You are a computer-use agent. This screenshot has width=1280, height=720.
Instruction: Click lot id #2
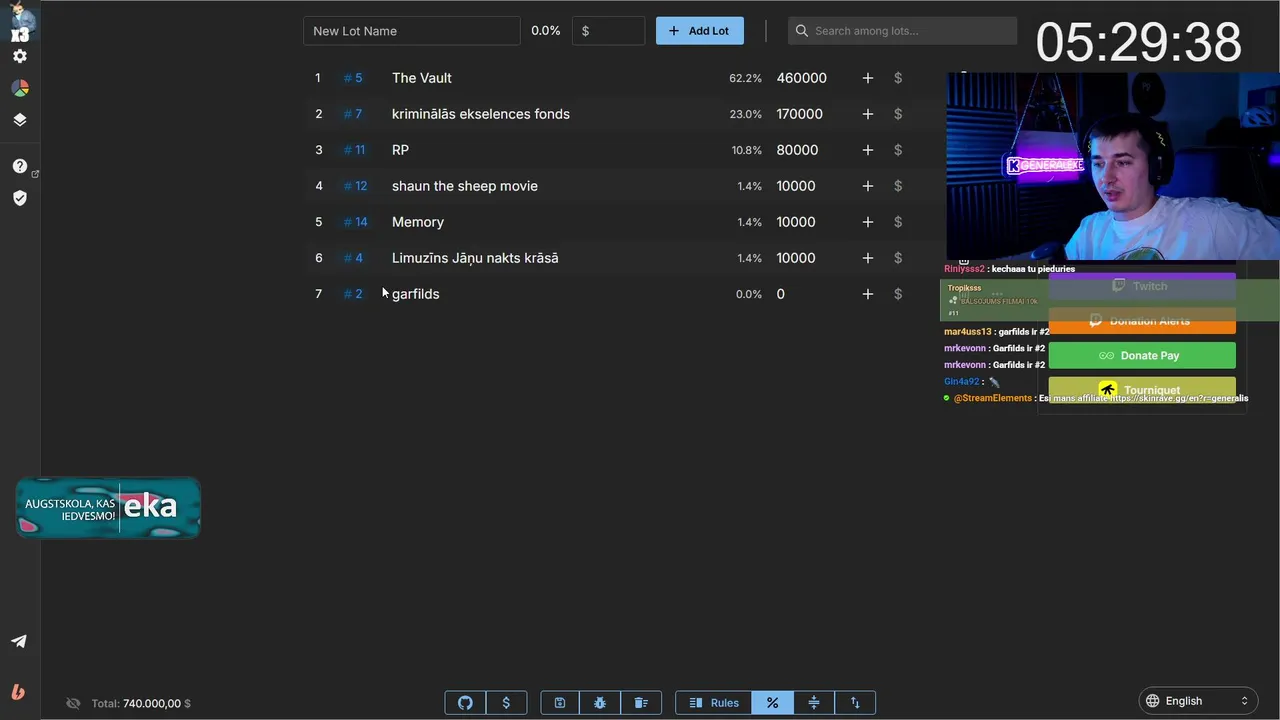coord(353,294)
